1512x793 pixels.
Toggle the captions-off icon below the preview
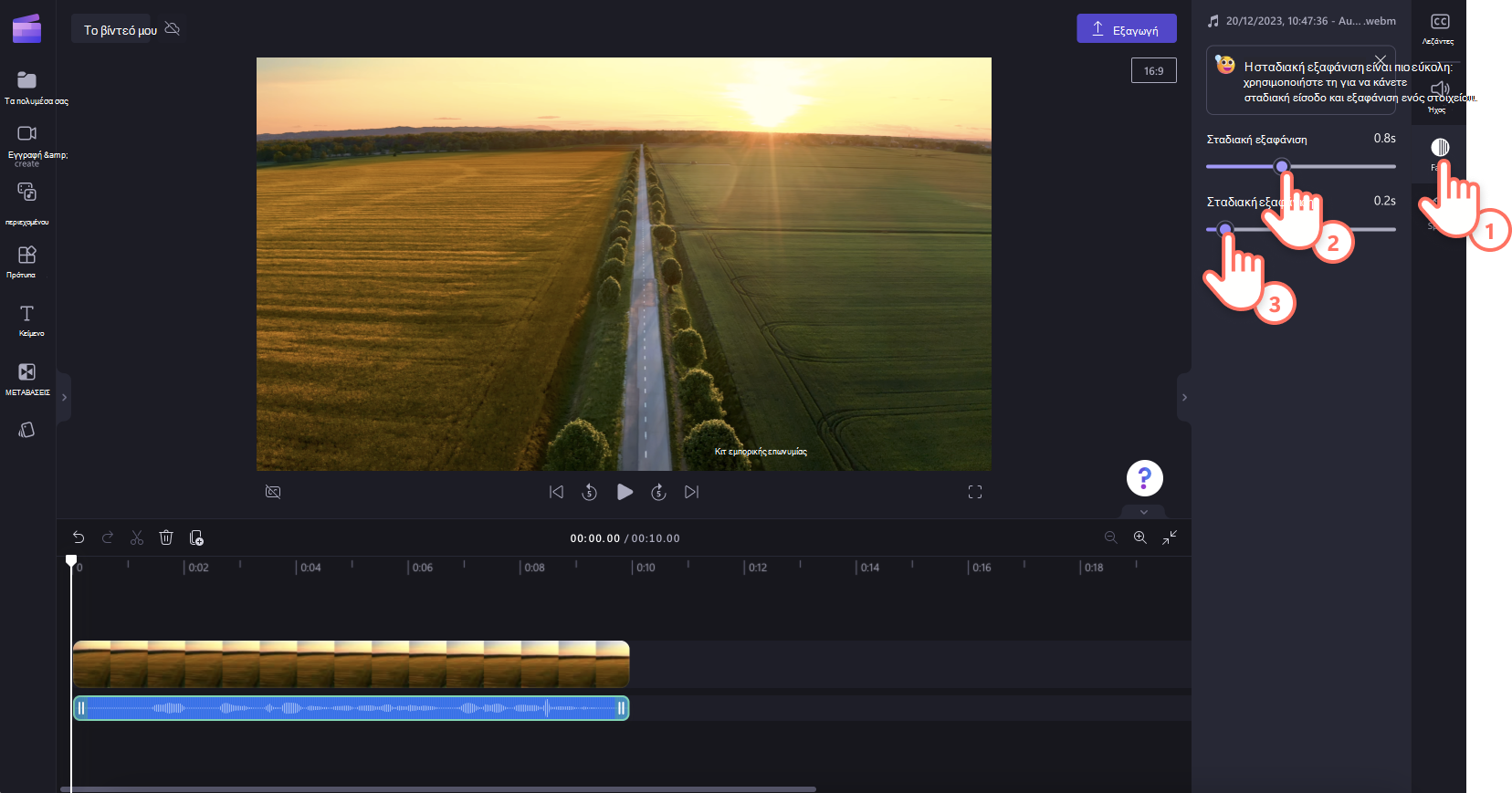(x=273, y=492)
